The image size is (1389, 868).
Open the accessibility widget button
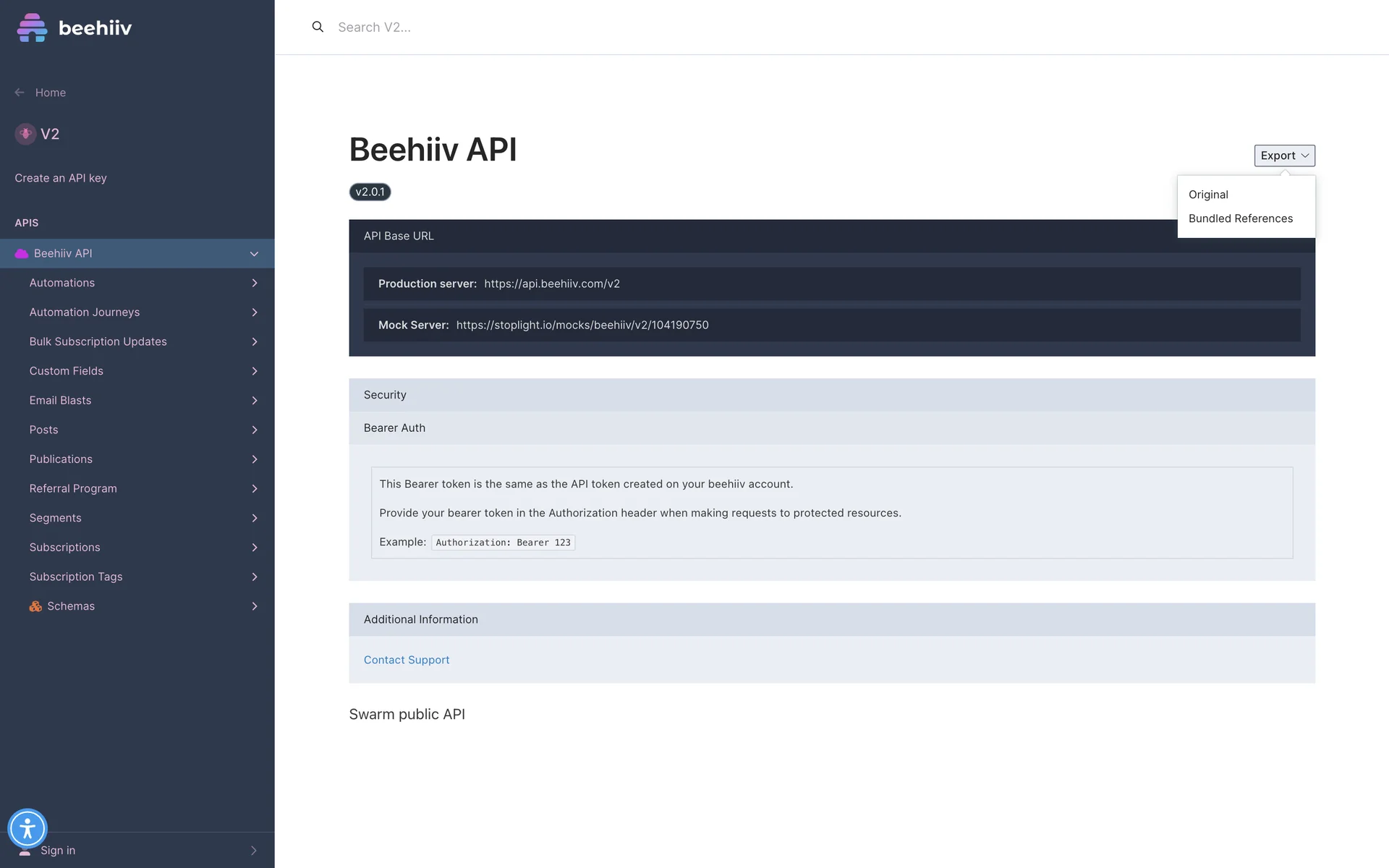(x=27, y=828)
